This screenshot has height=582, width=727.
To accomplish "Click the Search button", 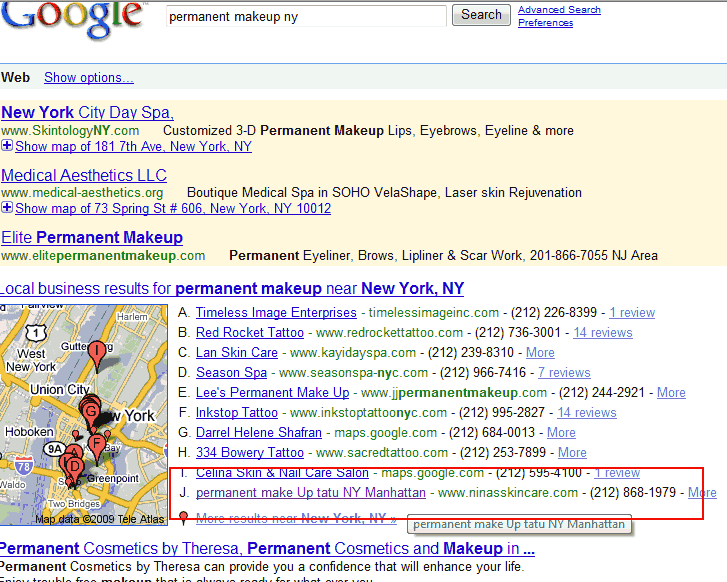I will pos(481,15).
